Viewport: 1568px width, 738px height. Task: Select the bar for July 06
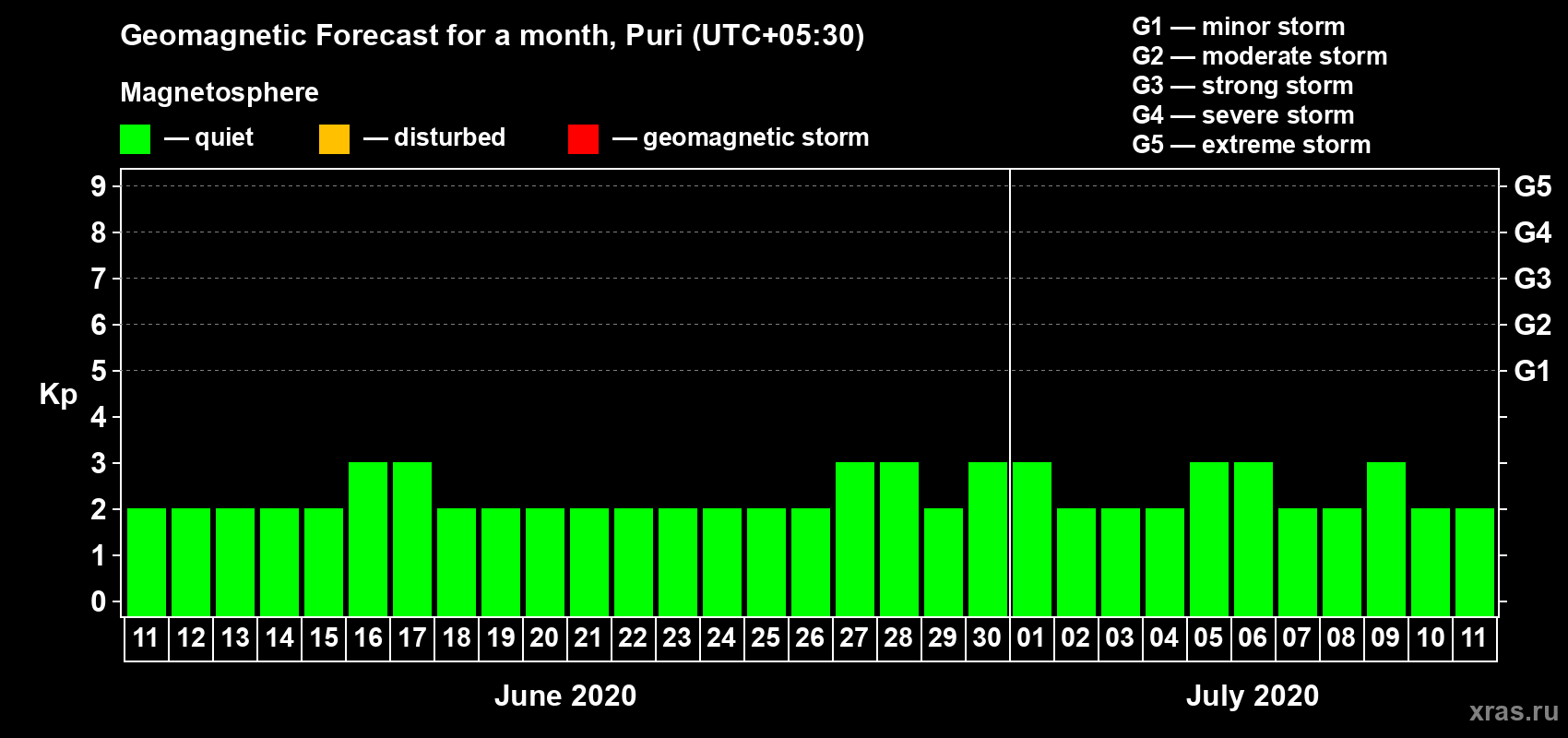[x=1253, y=539]
